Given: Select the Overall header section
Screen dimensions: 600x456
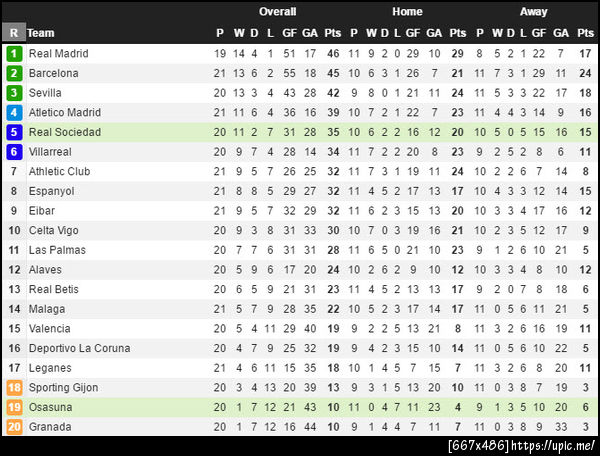Looking at the screenshot, I should (x=277, y=12).
